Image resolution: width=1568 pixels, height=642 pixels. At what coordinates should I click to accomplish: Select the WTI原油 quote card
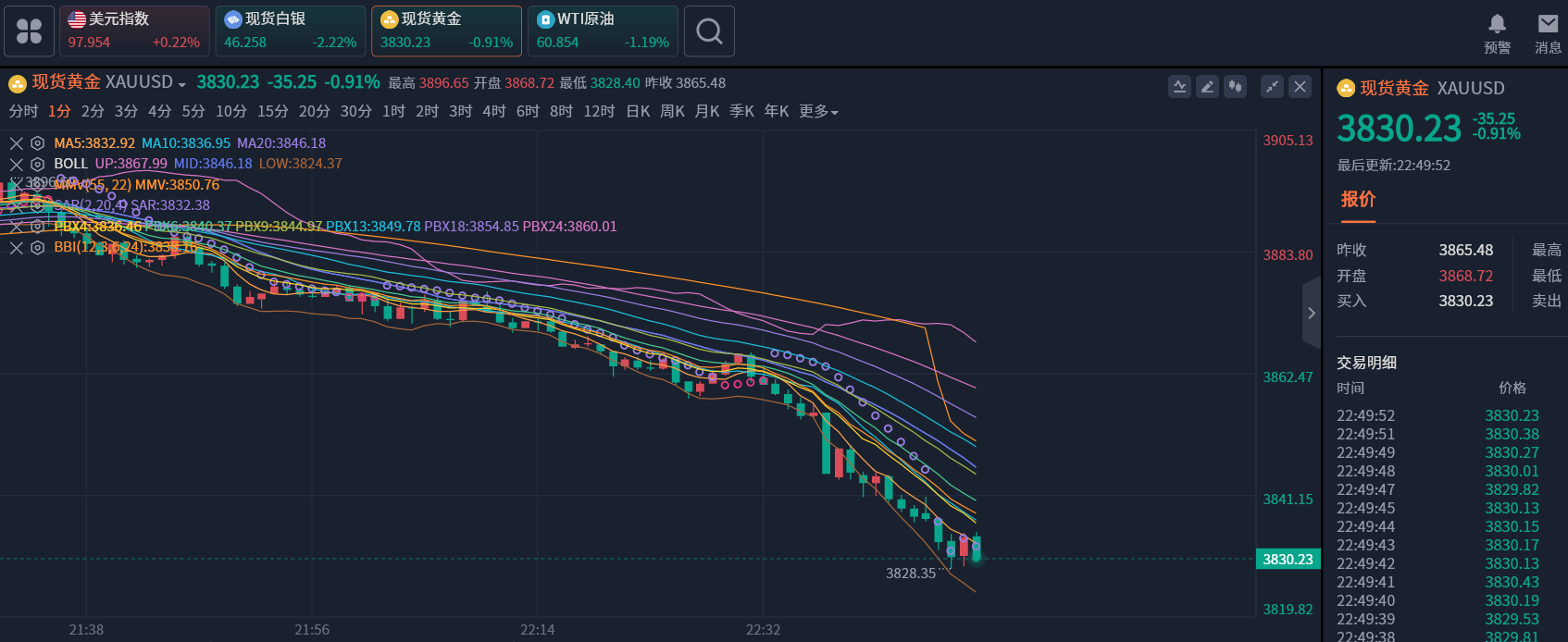603,31
